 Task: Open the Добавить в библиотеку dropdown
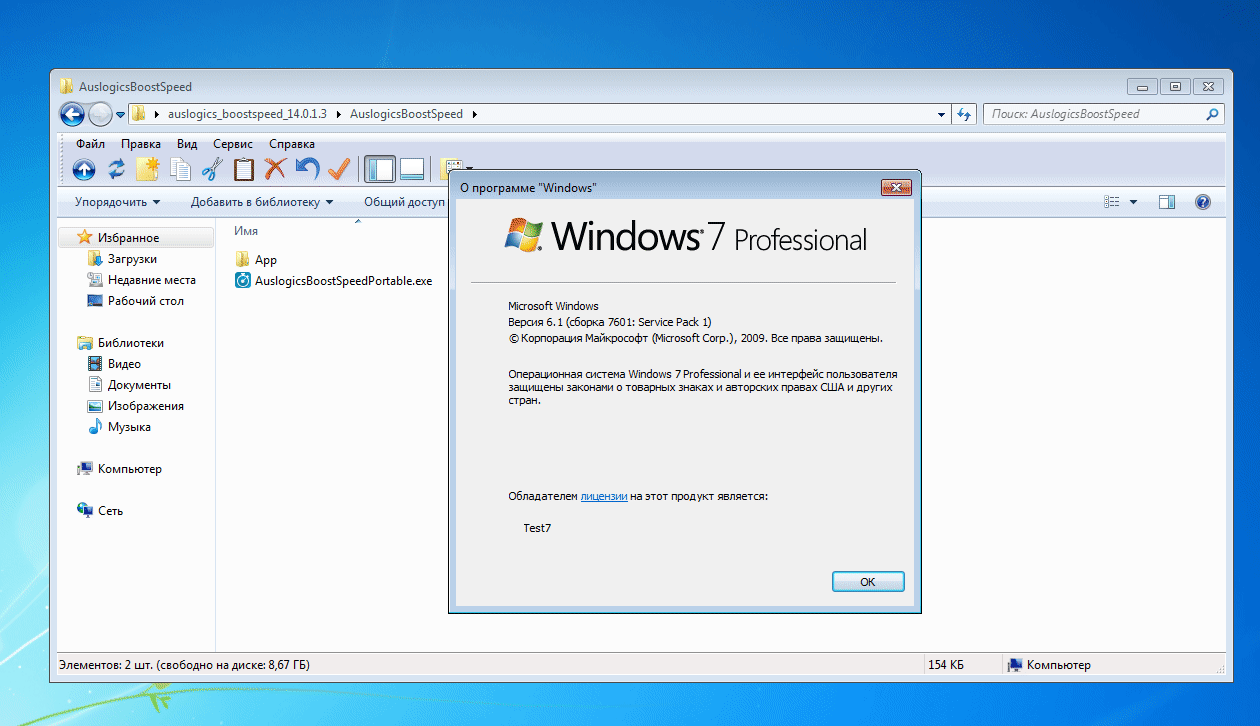tap(262, 202)
